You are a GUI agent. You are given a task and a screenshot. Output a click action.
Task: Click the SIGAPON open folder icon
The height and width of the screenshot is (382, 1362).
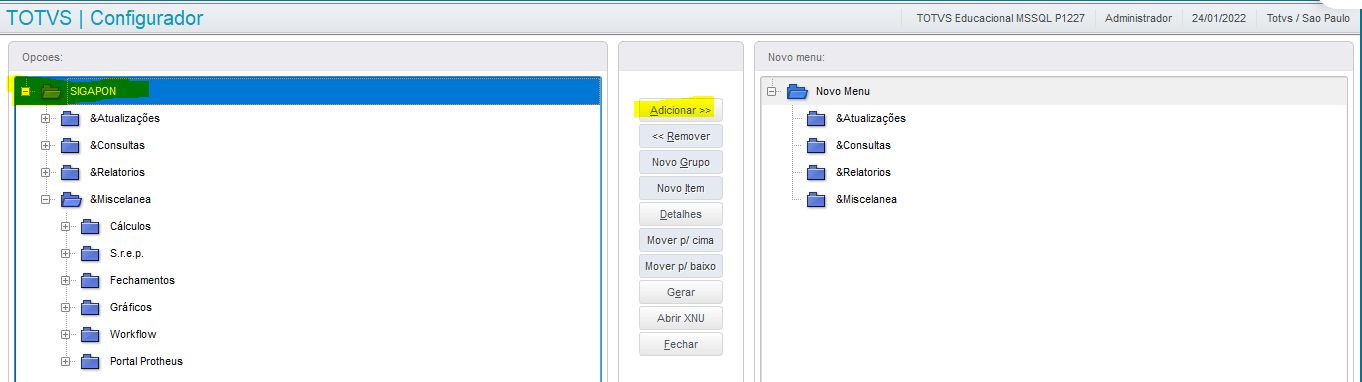tap(51, 91)
